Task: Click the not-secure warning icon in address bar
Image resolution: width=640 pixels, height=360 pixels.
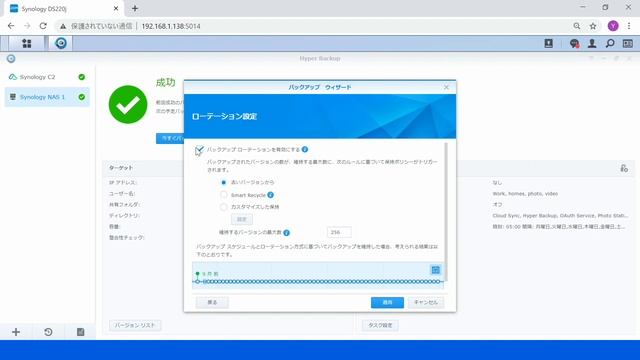Action: pos(63,26)
